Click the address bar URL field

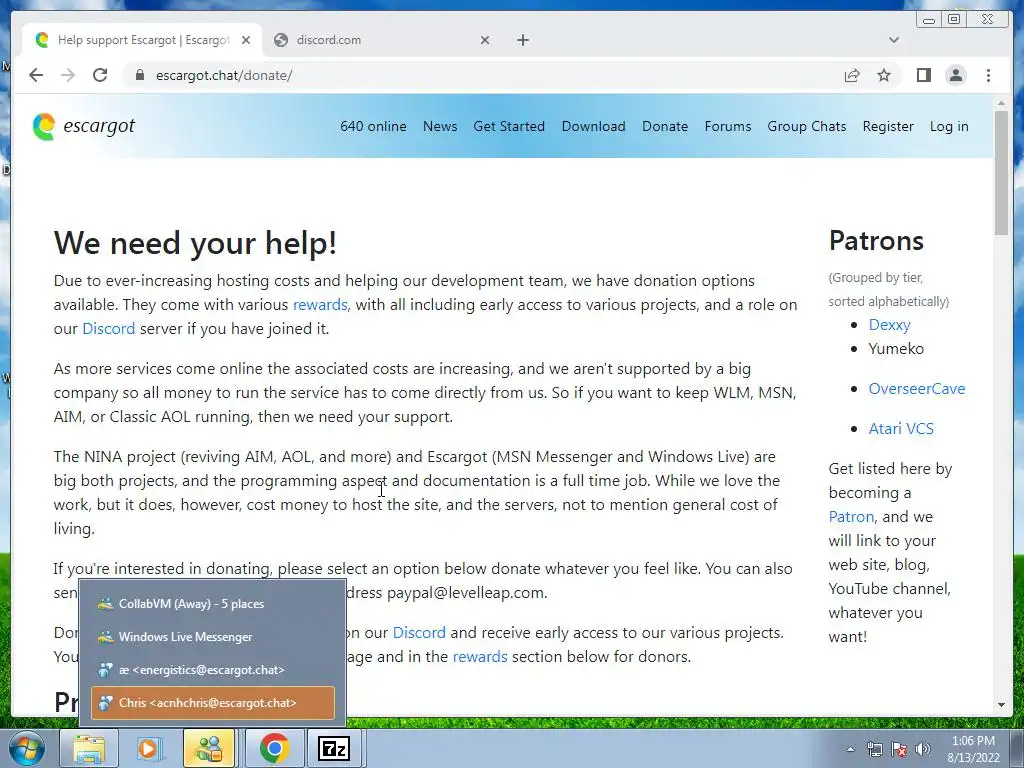(x=483, y=75)
